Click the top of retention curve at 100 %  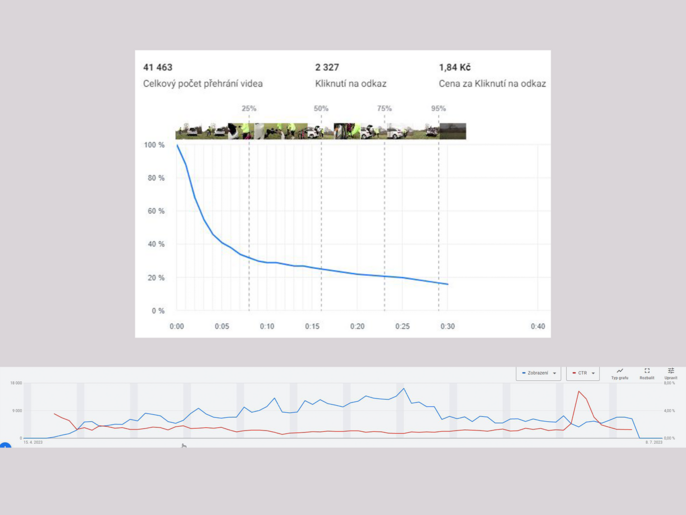click(x=177, y=146)
